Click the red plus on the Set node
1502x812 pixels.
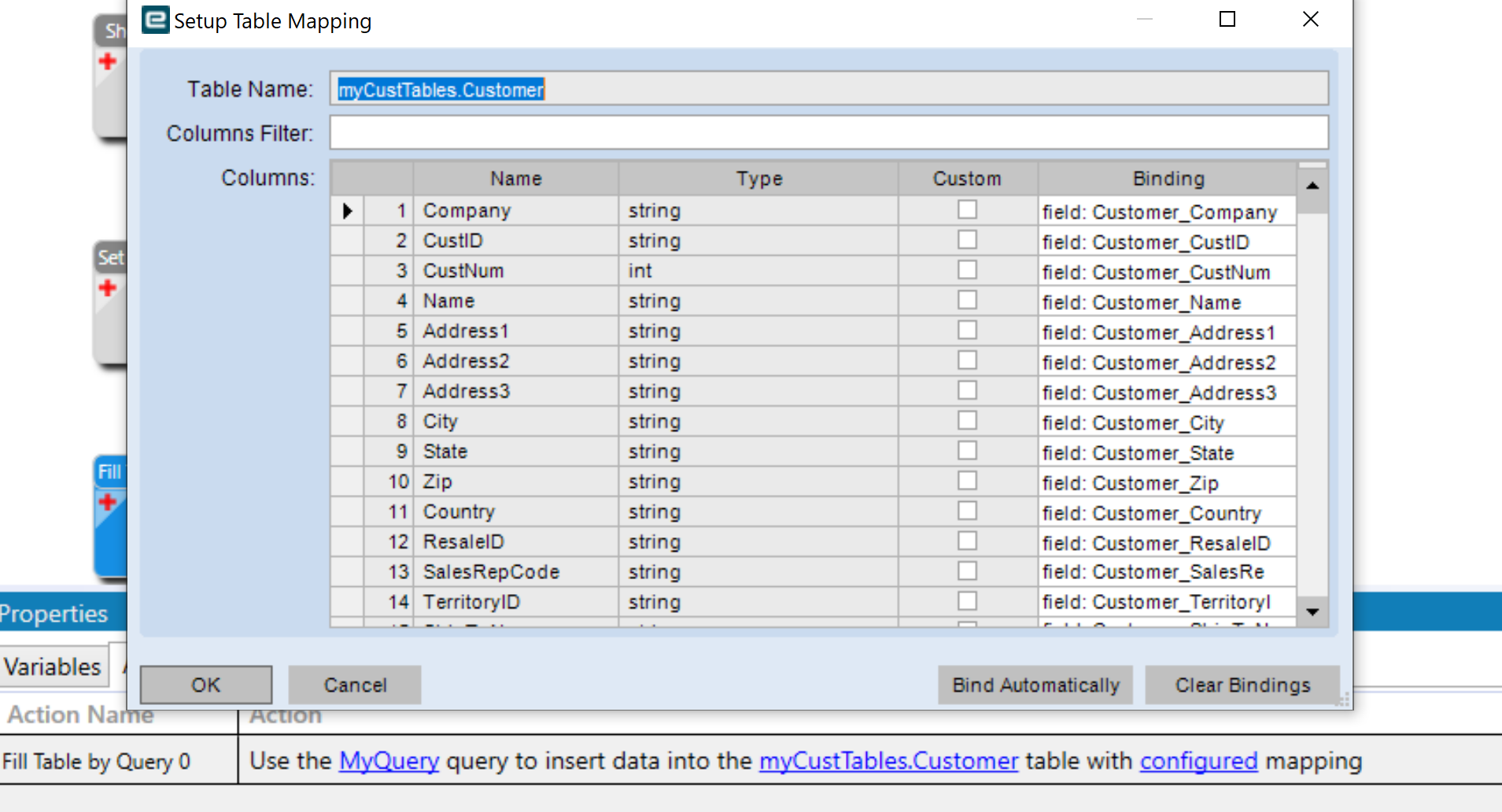click(x=107, y=287)
